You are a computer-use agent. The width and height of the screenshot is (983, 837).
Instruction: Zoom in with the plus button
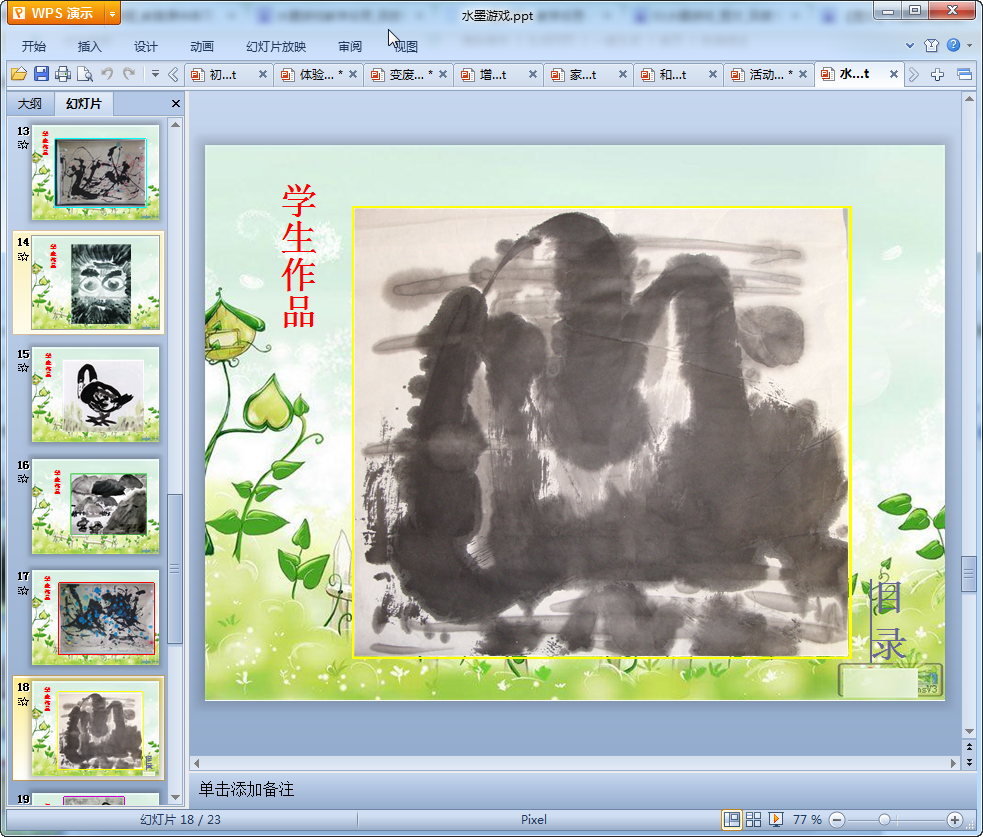point(955,819)
